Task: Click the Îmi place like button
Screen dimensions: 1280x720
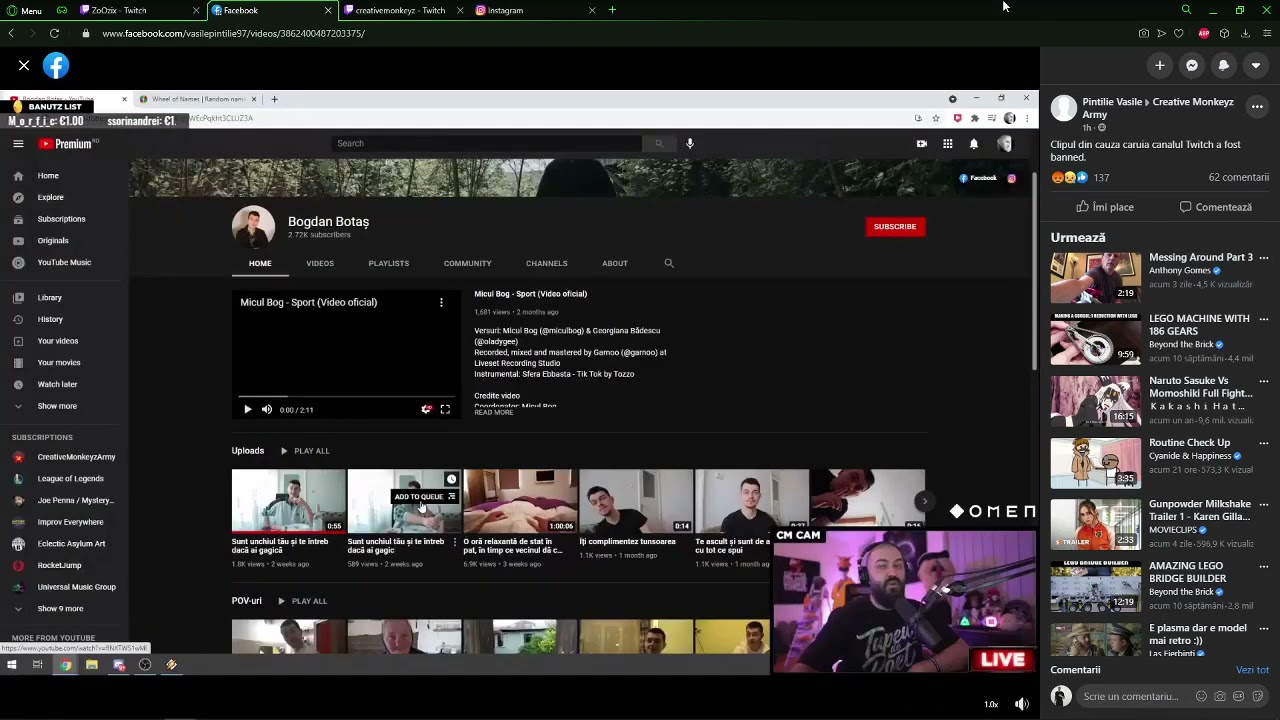Action: (x=1104, y=207)
